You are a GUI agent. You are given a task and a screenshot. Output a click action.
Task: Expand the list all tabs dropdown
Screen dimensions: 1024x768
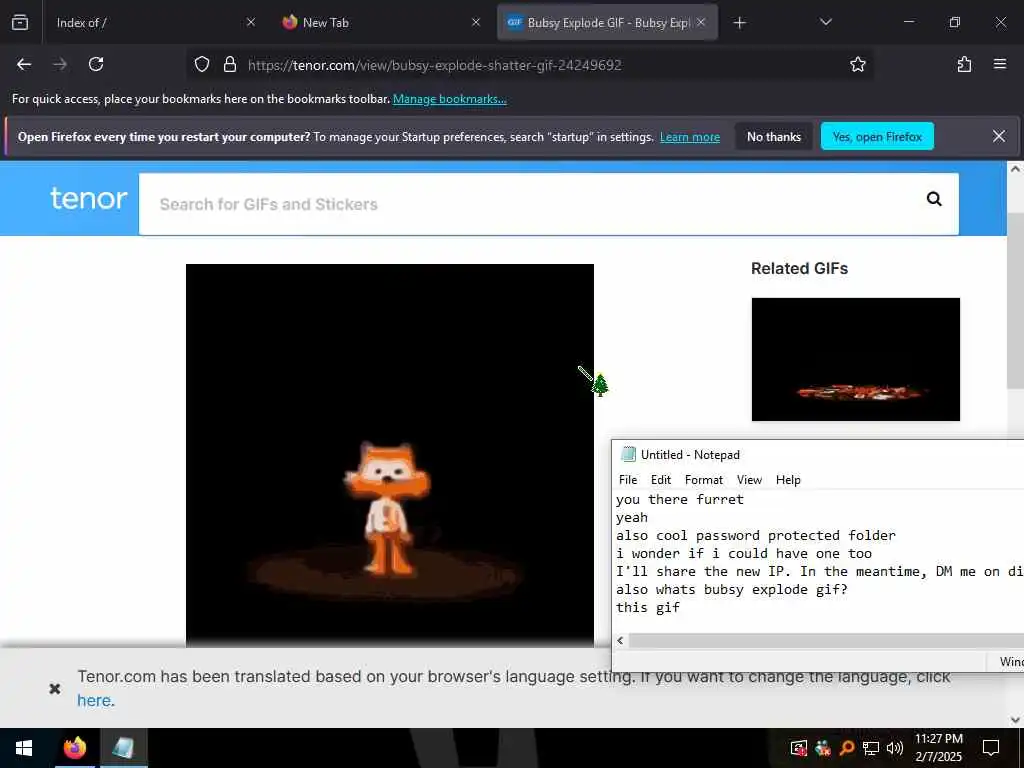coord(825,22)
